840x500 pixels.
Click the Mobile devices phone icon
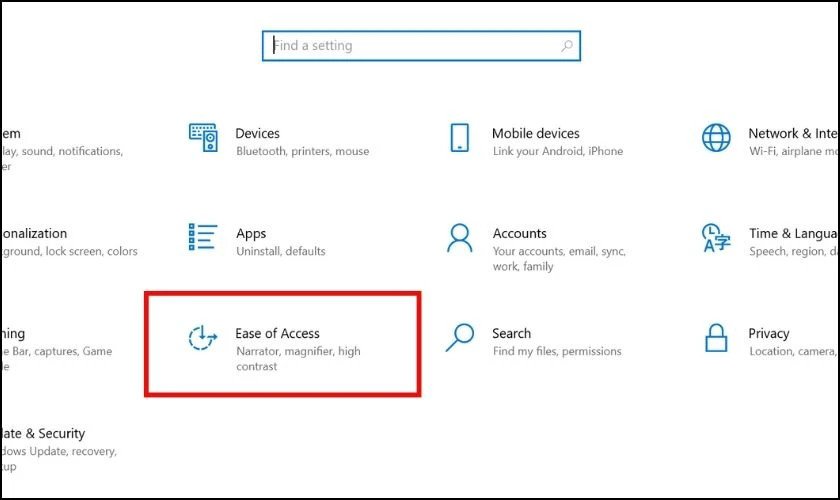[460, 138]
